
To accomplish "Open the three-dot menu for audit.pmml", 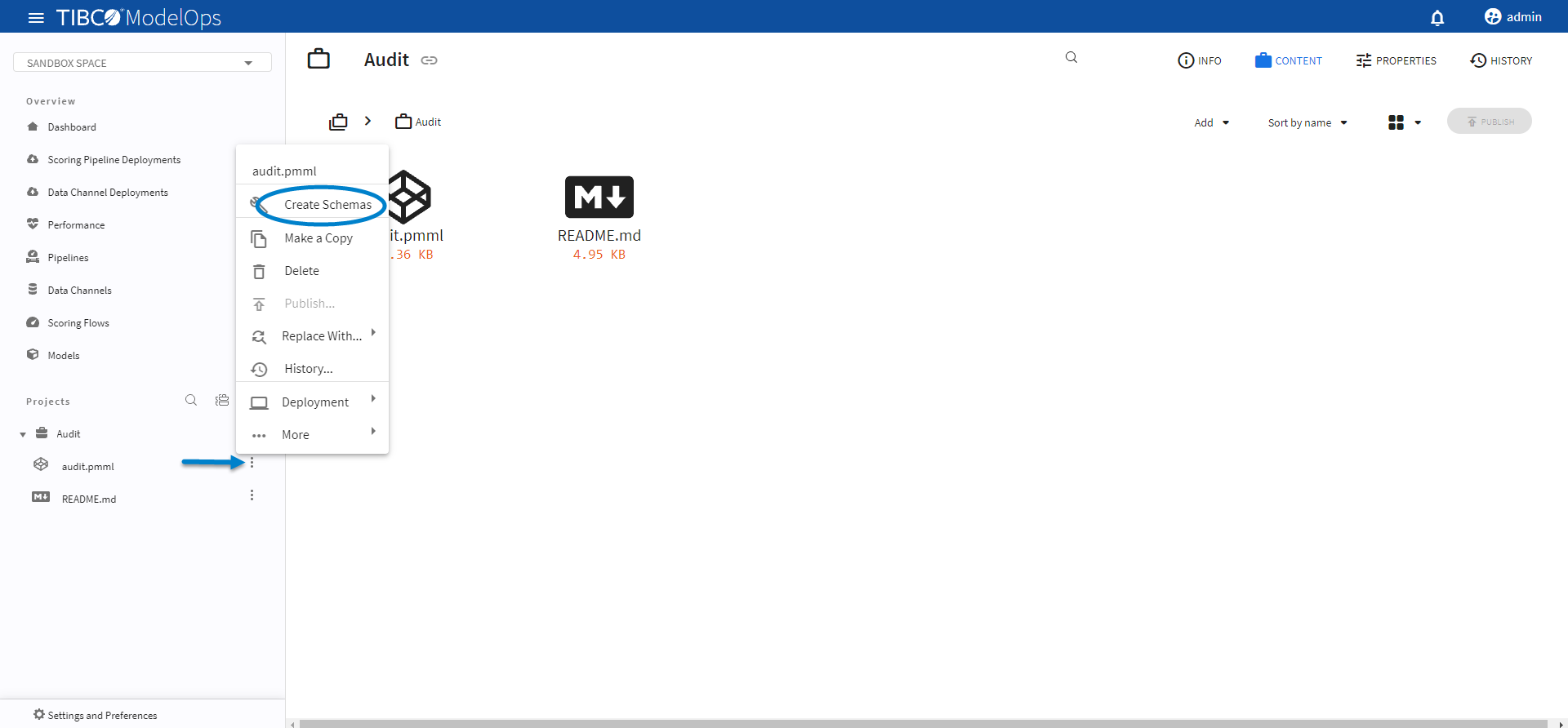I will pos(252,463).
